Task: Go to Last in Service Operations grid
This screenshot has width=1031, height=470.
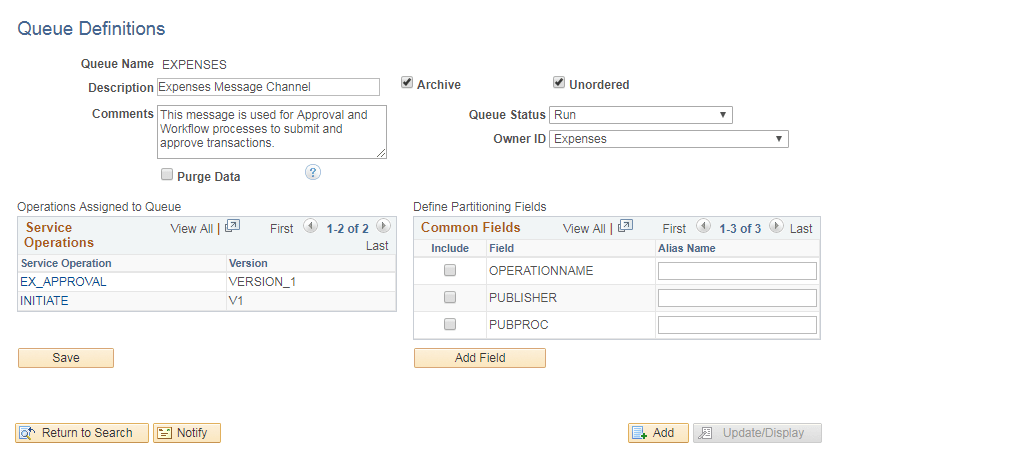Action: click(377, 246)
